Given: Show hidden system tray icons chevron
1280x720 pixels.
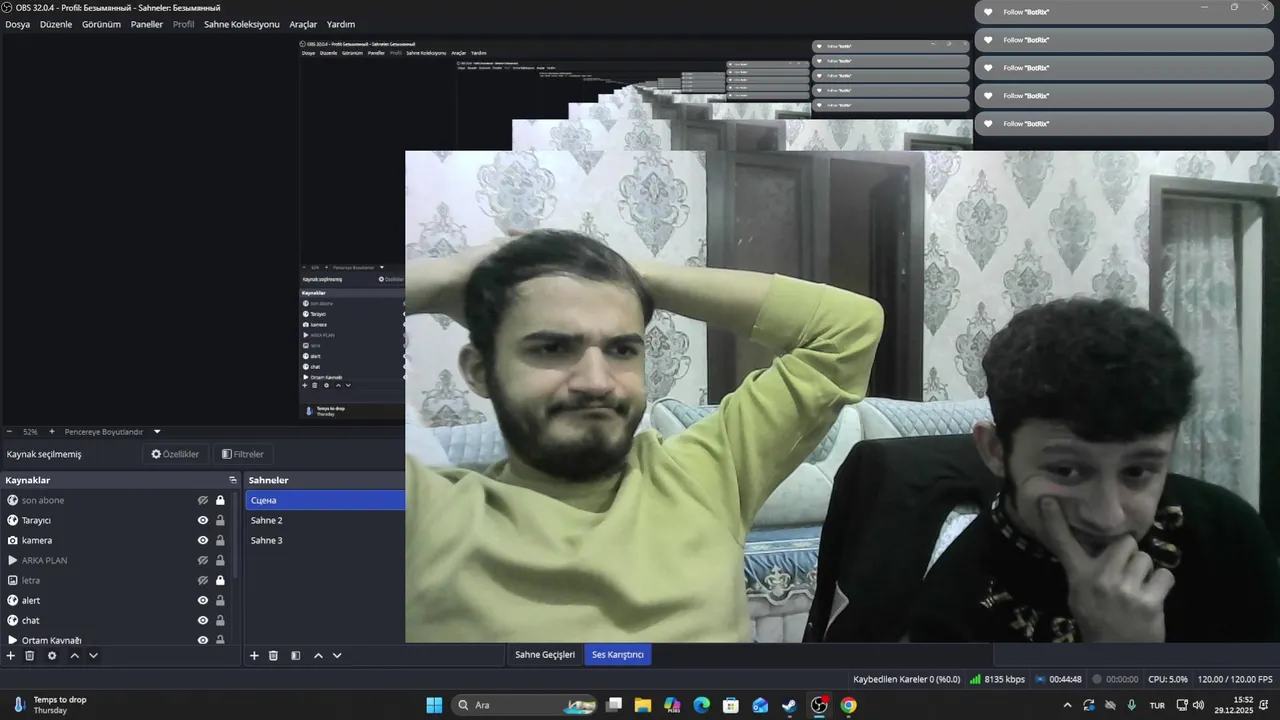Looking at the screenshot, I should point(1067,705).
